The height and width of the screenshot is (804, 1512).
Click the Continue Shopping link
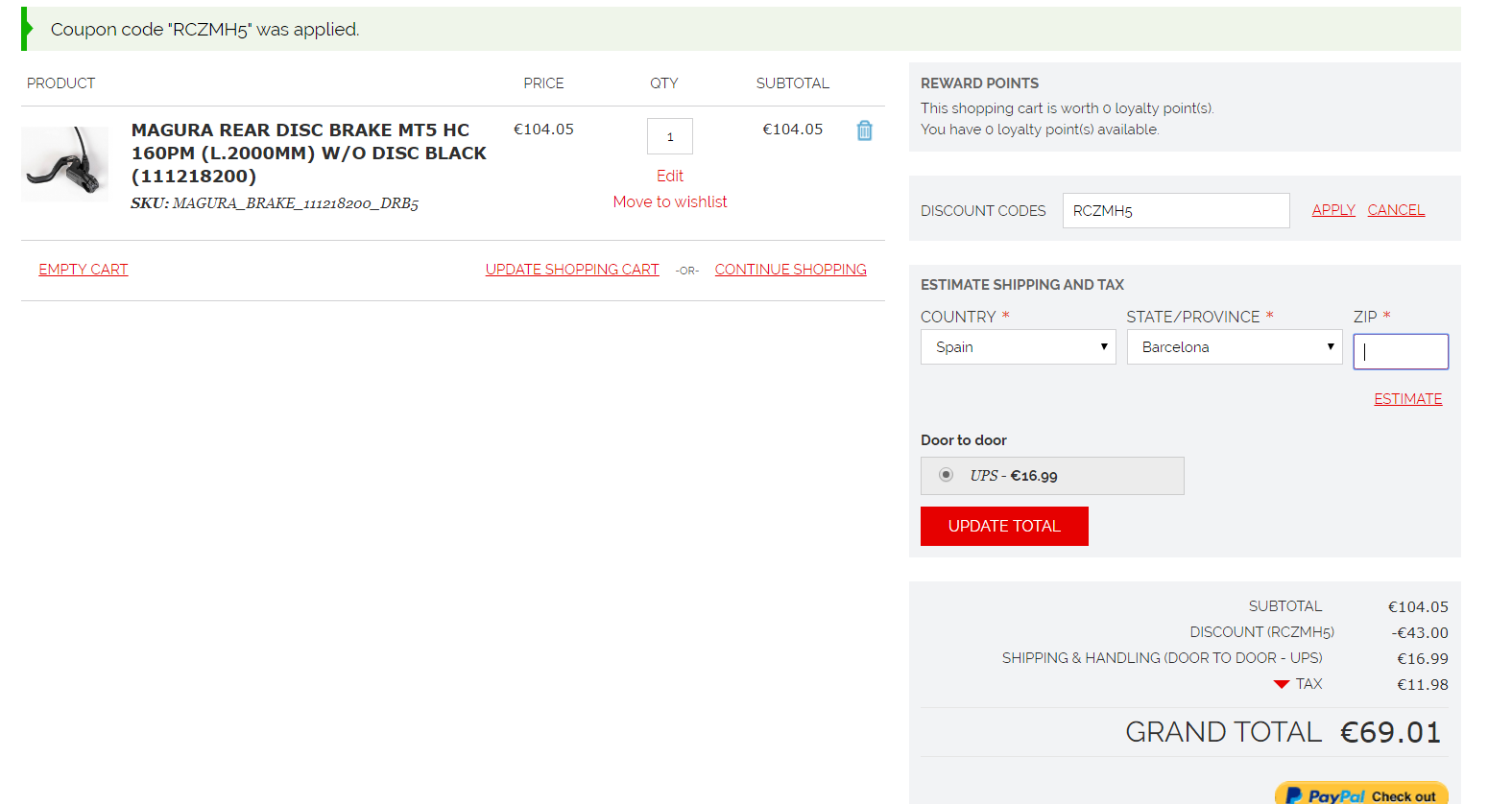pos(790,270)
